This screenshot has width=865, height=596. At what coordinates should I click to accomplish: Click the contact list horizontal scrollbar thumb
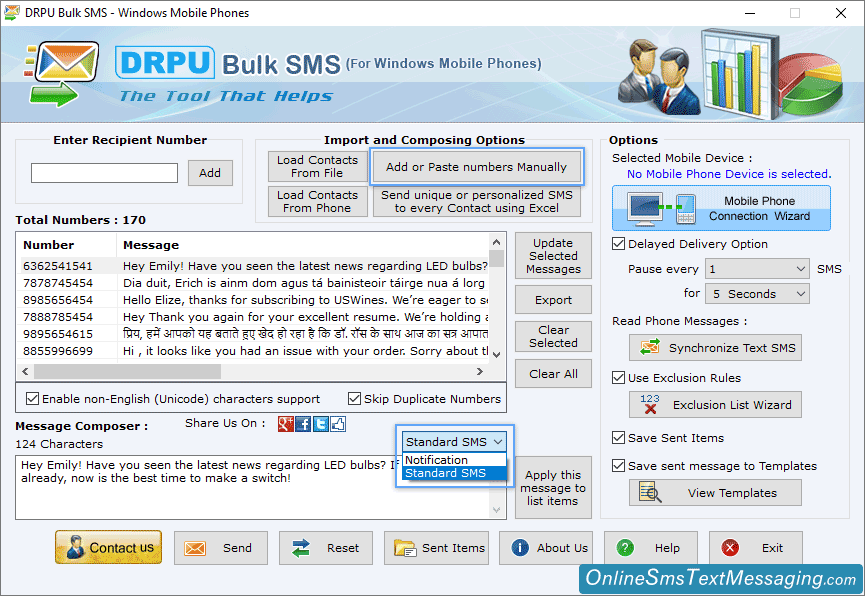(127, 371)
